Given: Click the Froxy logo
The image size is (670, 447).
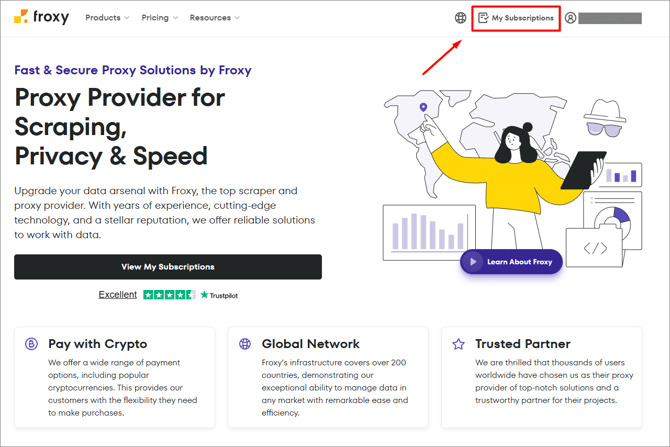Looking at the screenshot, I should pos(41,17).
